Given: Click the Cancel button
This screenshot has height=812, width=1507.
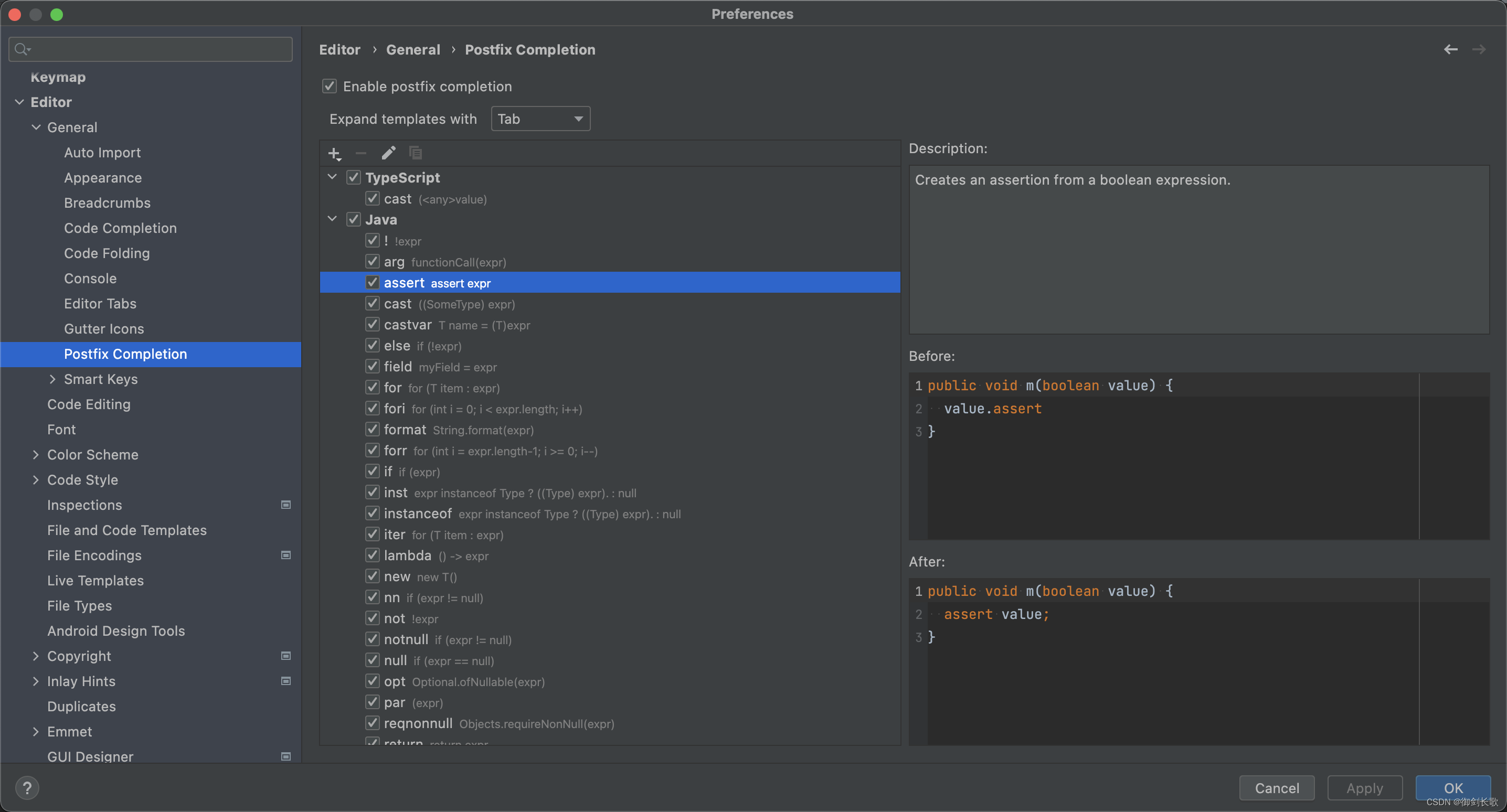Looking at the screenshot, I should pyautogui.click(x=1277, y=787).
